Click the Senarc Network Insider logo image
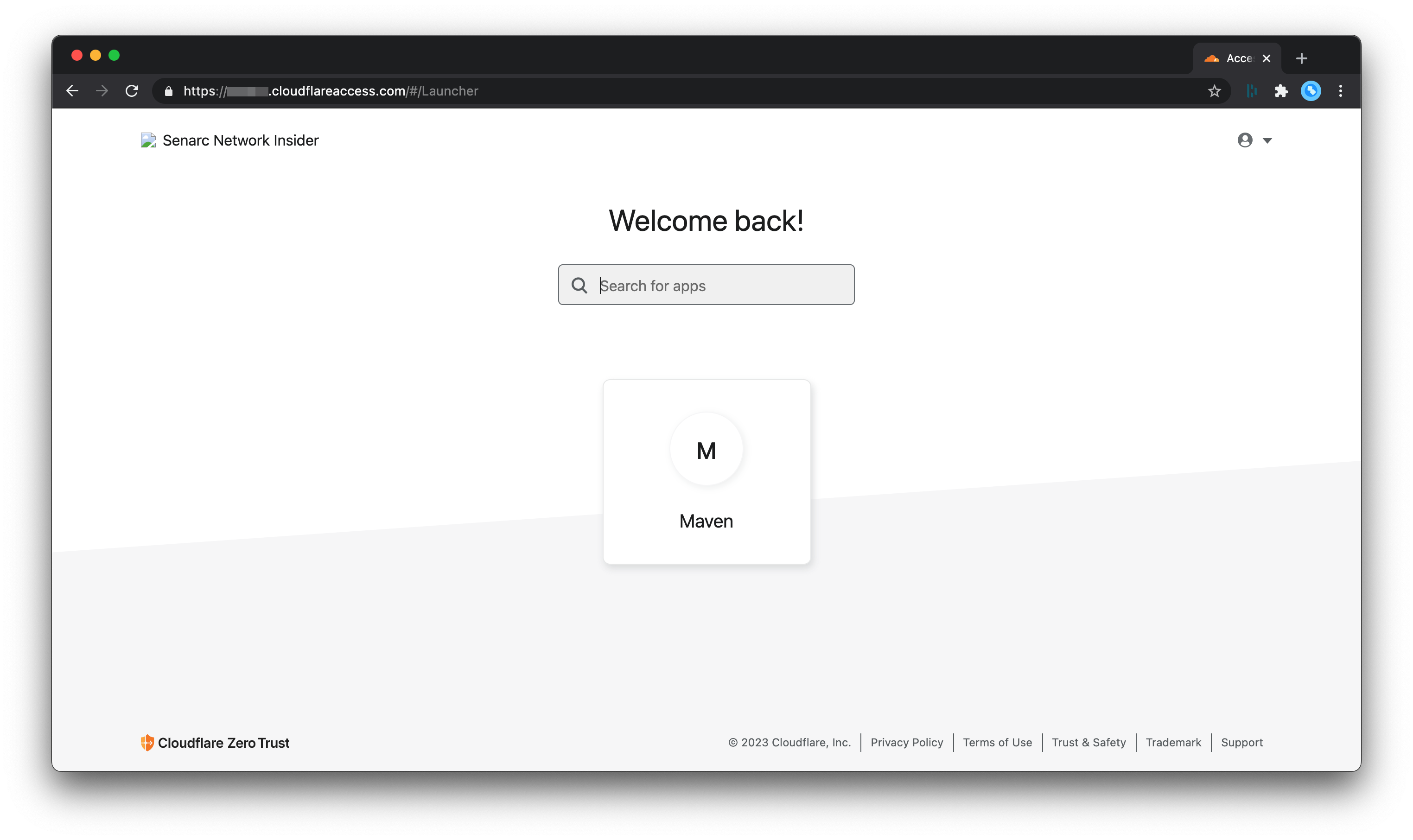Screen dimensions: 1413x840 (x=148, y=140)
